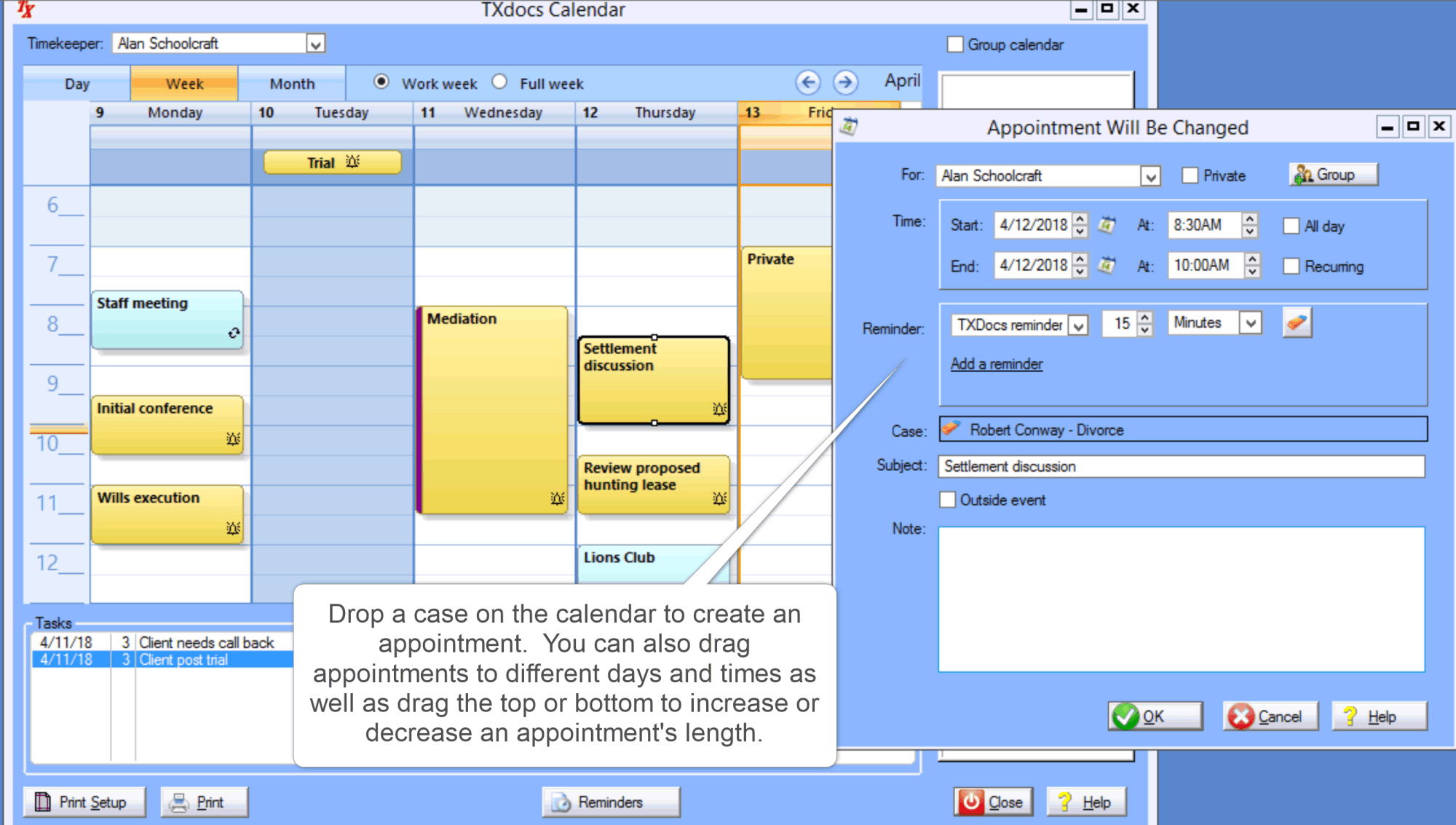
Task: Navigate to the next week with arrow icon
Action: tap(846, 82)
